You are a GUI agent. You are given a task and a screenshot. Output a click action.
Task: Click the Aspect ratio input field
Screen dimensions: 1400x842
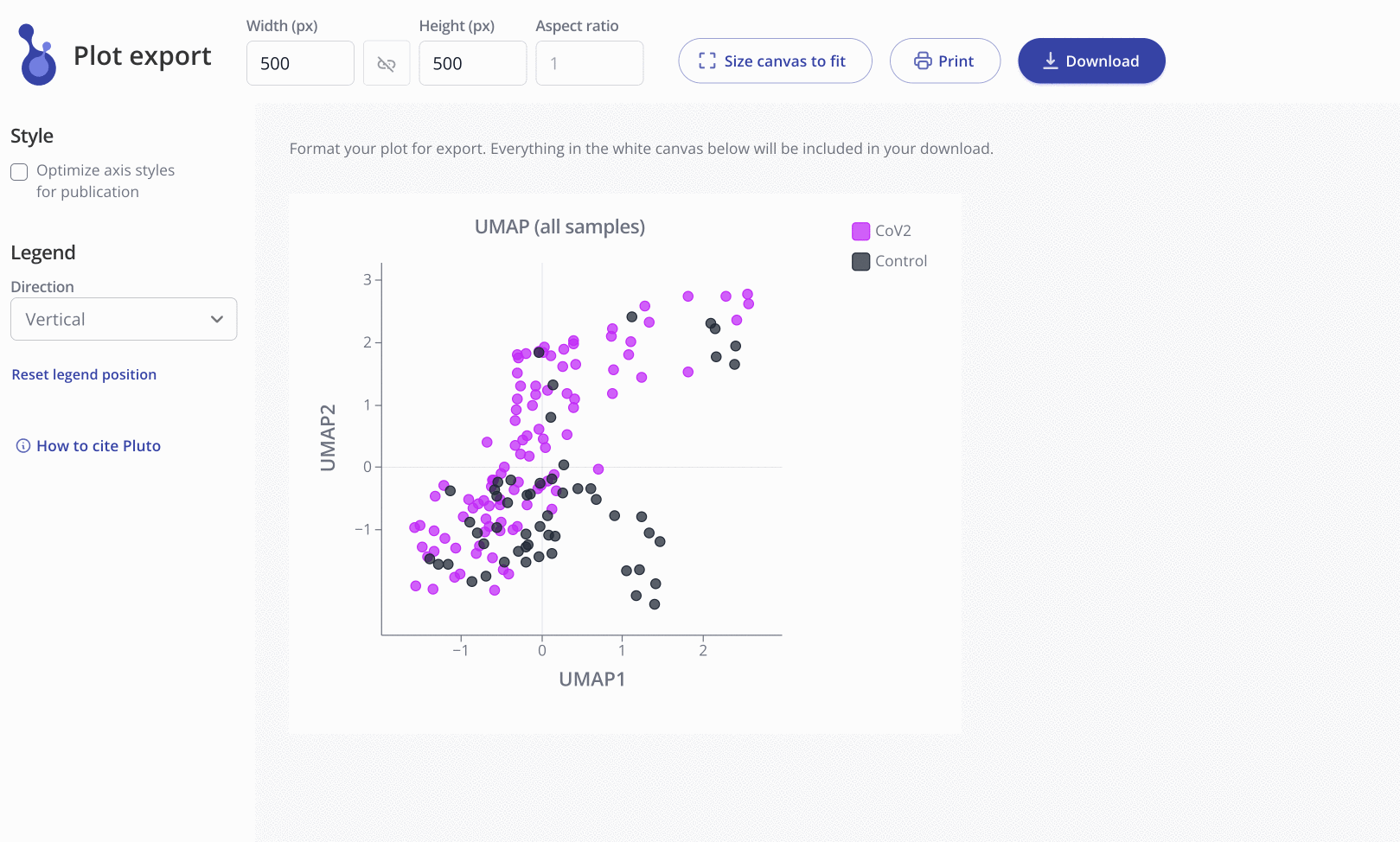pyautogui.click(x=590, y=63)
